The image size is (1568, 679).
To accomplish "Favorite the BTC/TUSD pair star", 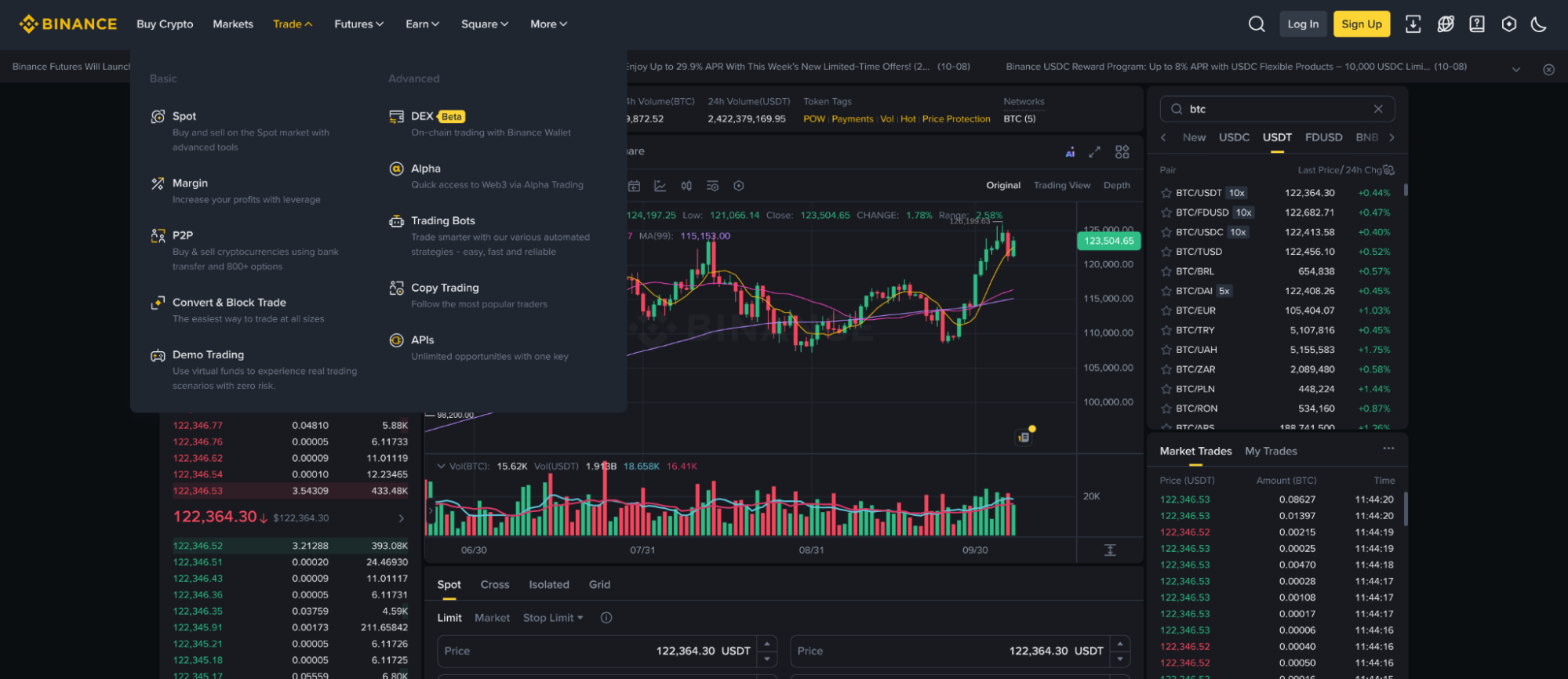I will 1166,252.
